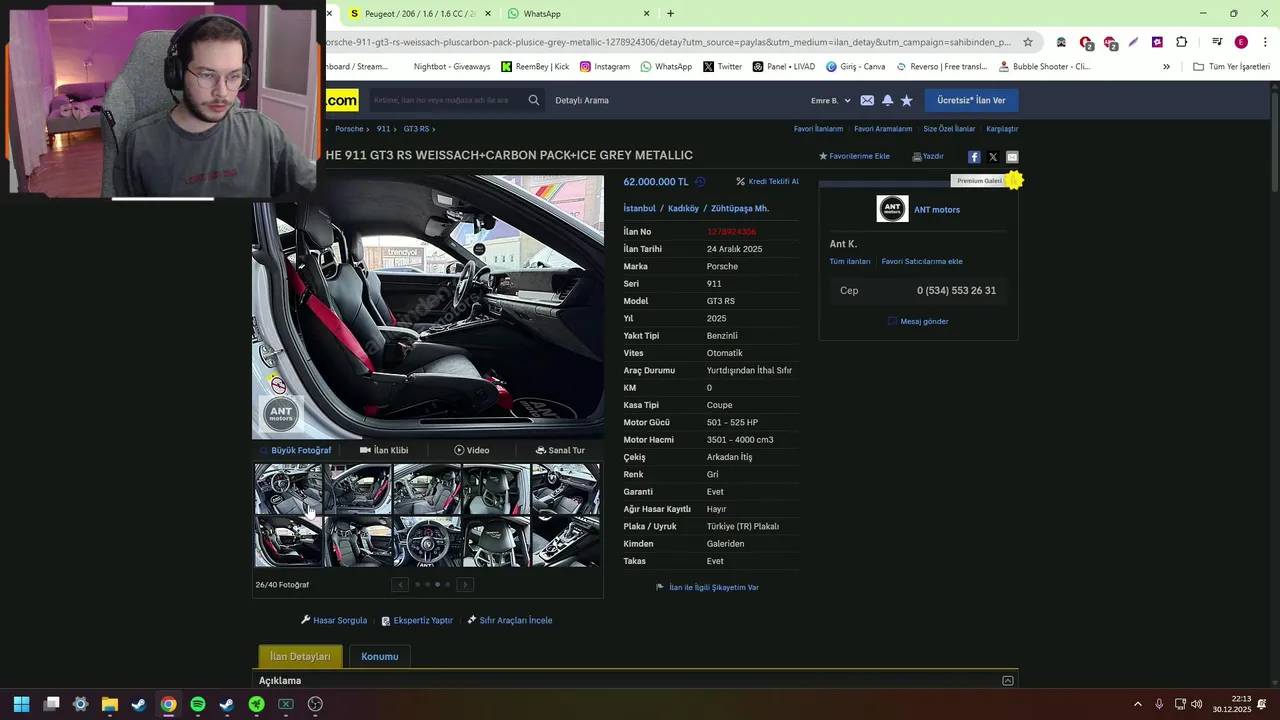Open favorites star icon in site header
Viewport: 1280px width, 720px height.
click(x=907, y=100)
